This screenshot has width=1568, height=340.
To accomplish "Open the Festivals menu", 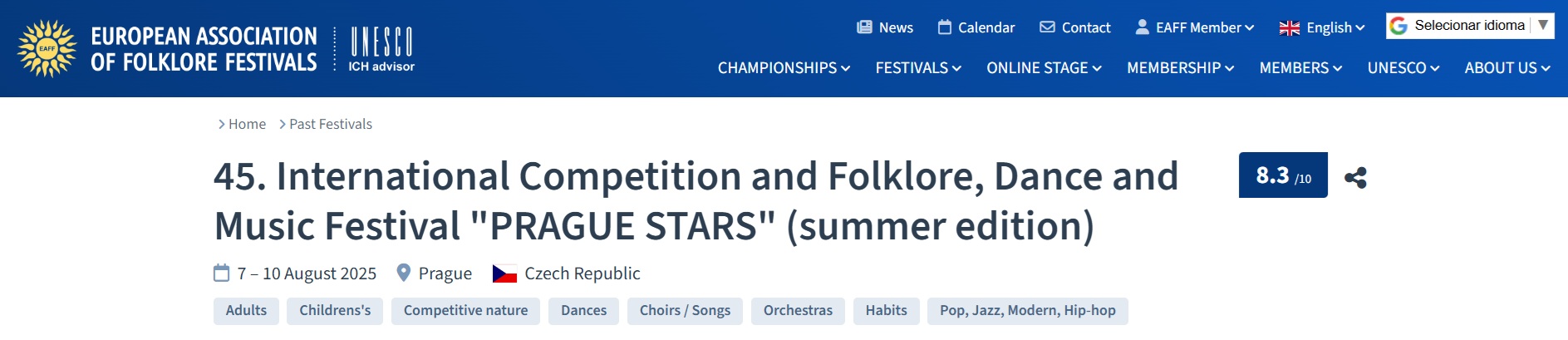I will pyautogui.click(x=918, y=68).
